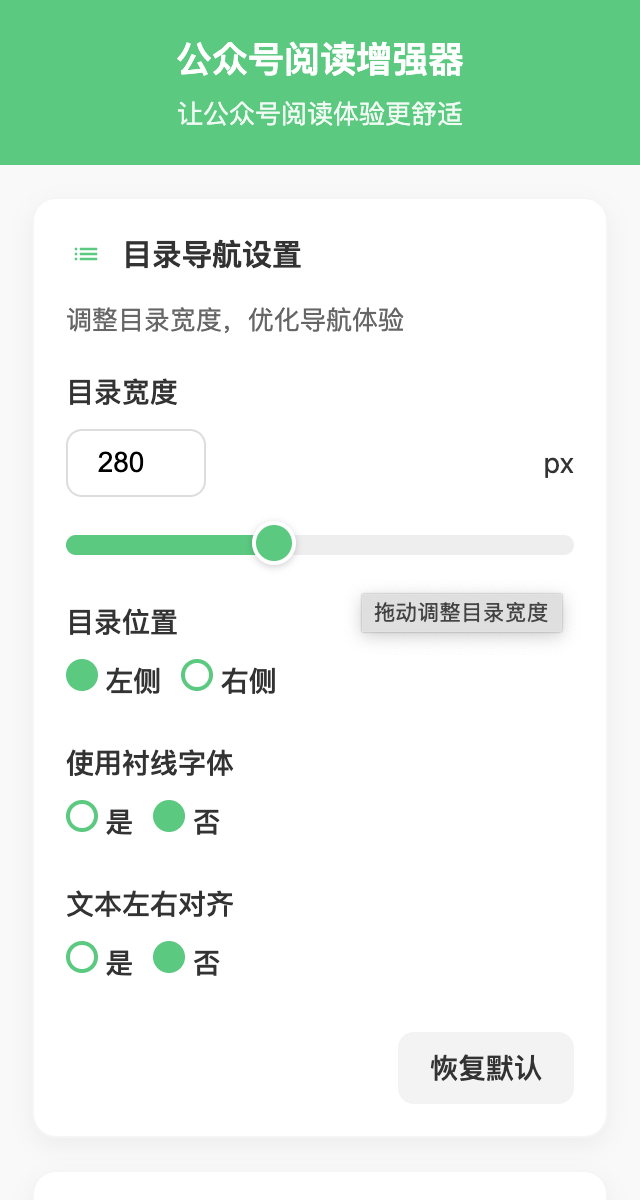Viewport: 640px width, 1200px height.
Task: Select the 左侧 radio for 目录位置
Action: click(x=82, y=676)
